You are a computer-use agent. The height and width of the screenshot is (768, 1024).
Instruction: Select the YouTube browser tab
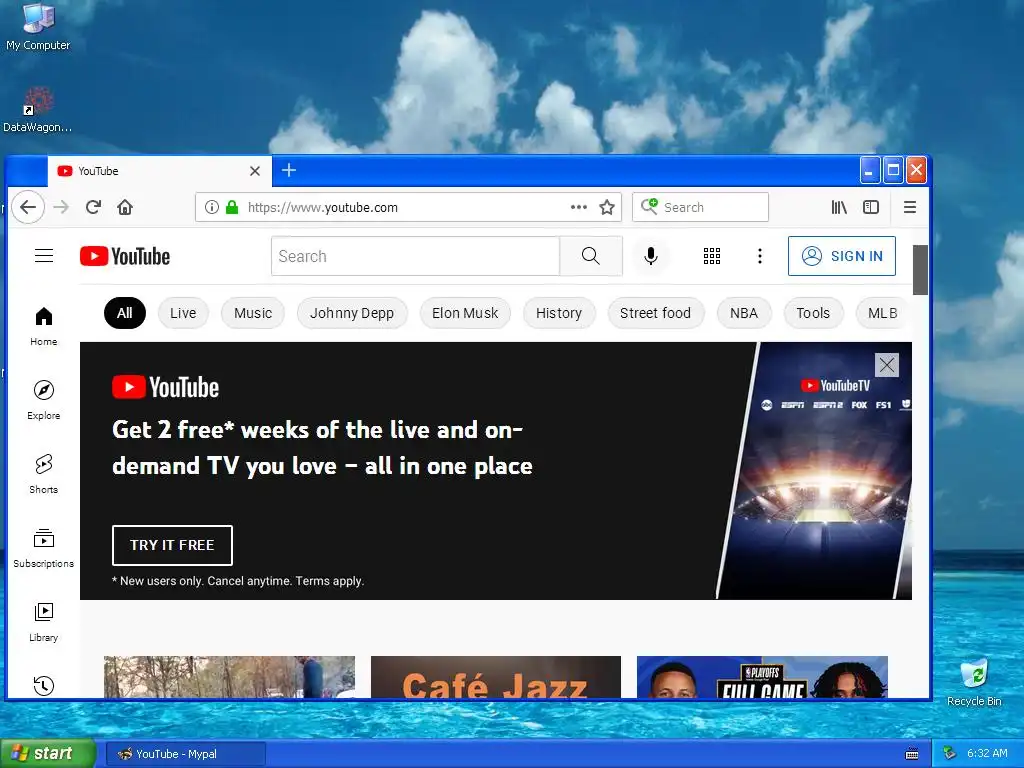[159, 171]
